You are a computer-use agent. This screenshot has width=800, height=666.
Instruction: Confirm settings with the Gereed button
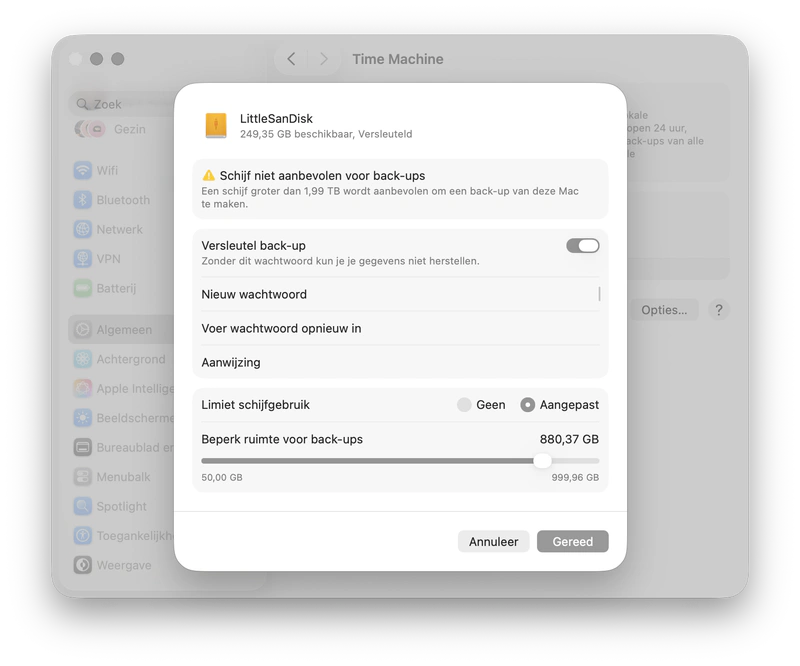coord(572,541)
